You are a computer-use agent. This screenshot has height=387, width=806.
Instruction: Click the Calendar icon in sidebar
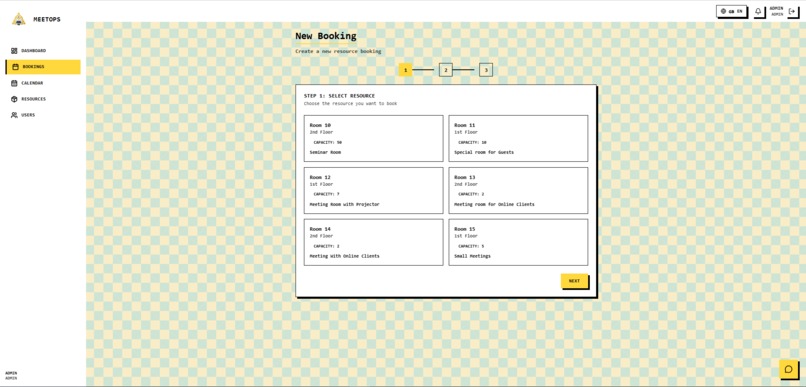click(x=14, y=83)
